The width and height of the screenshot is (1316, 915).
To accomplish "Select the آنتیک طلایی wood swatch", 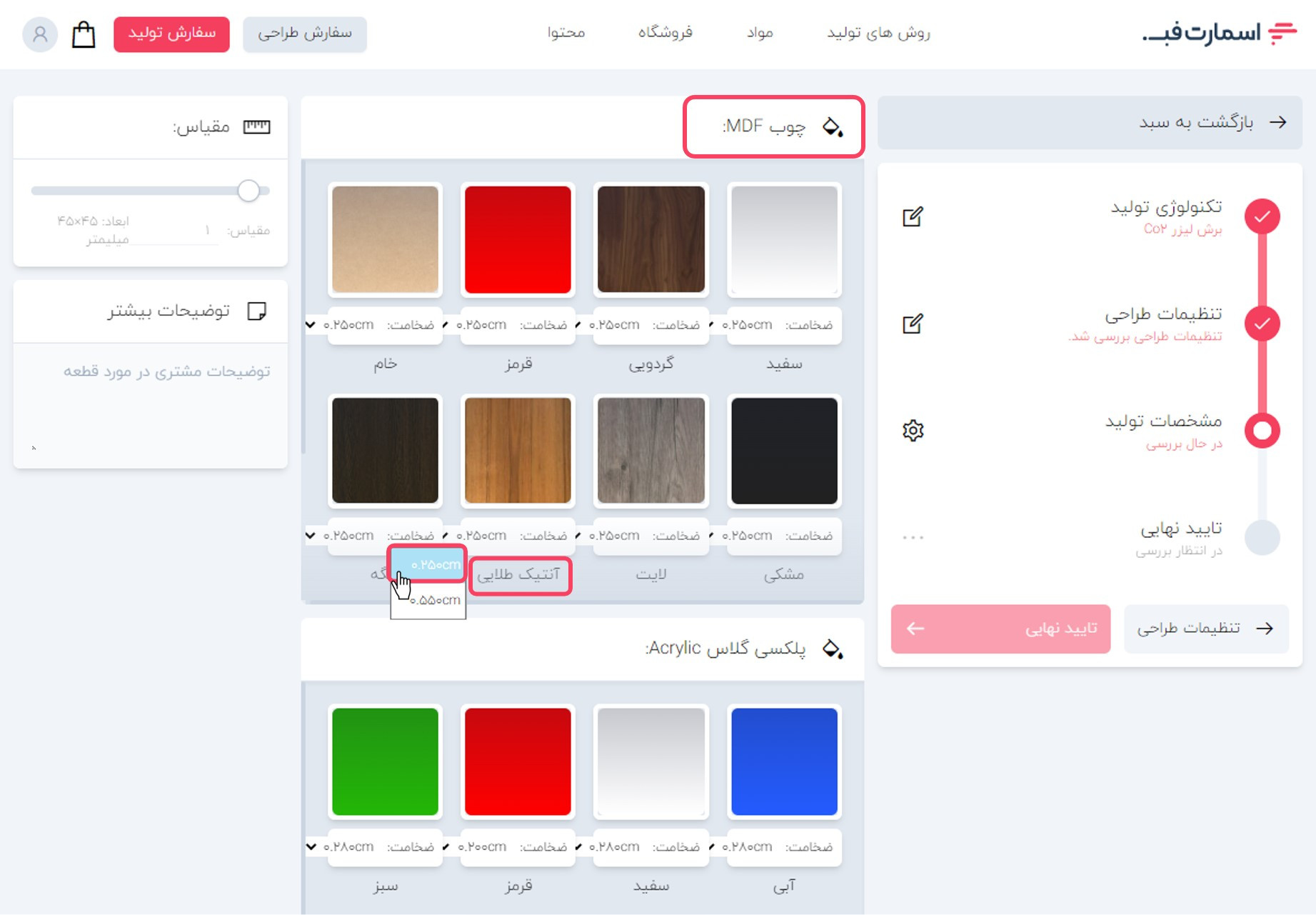I will [518, 451].
